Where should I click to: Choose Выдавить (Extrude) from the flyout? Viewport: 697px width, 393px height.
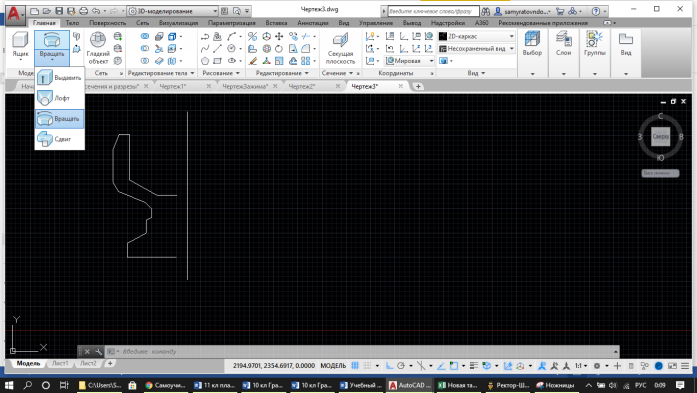(x=60, y=77)
